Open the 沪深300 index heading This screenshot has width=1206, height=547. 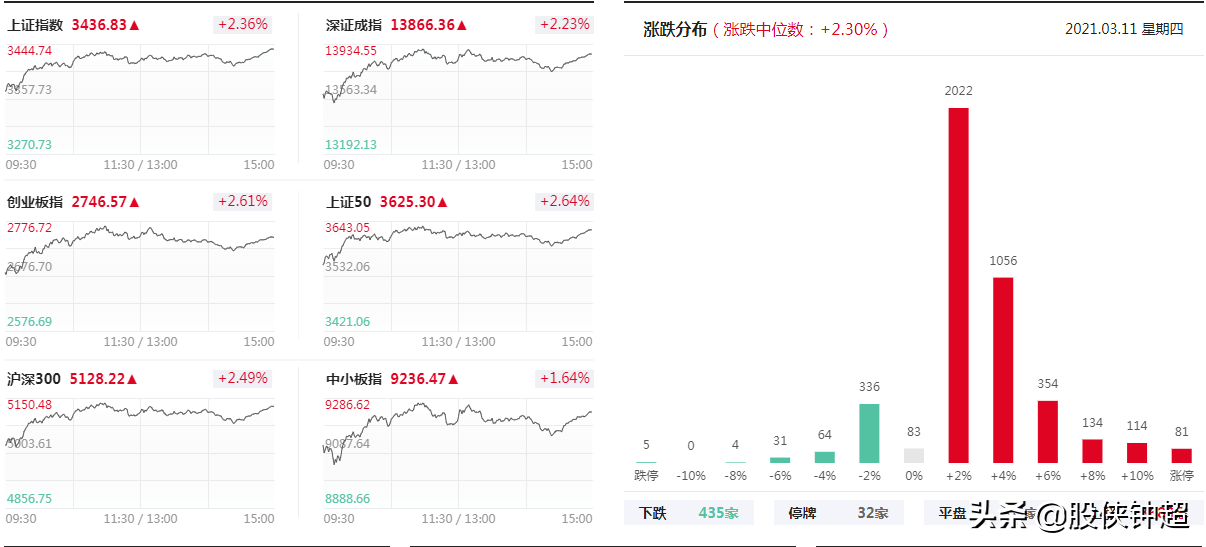(34, 379)
